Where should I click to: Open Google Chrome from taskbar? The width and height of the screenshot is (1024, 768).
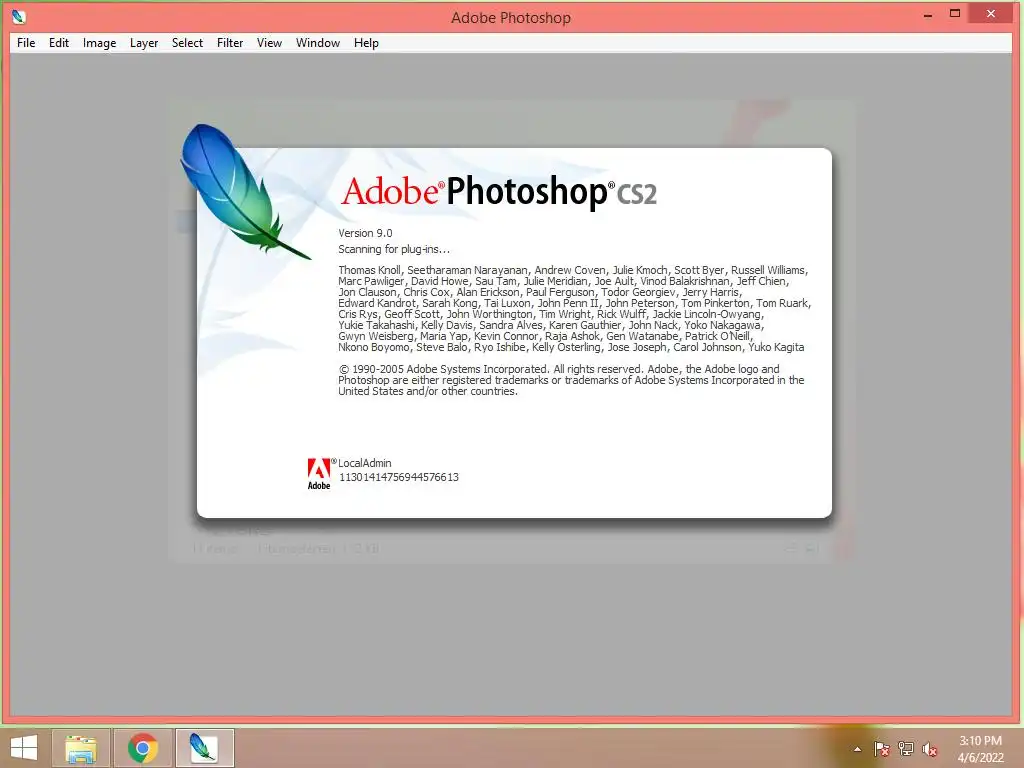(143, 748)
